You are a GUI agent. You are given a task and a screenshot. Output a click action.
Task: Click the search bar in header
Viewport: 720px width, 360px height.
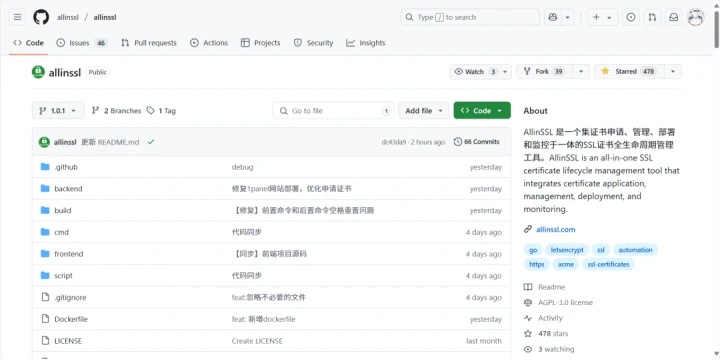[470, 17]
